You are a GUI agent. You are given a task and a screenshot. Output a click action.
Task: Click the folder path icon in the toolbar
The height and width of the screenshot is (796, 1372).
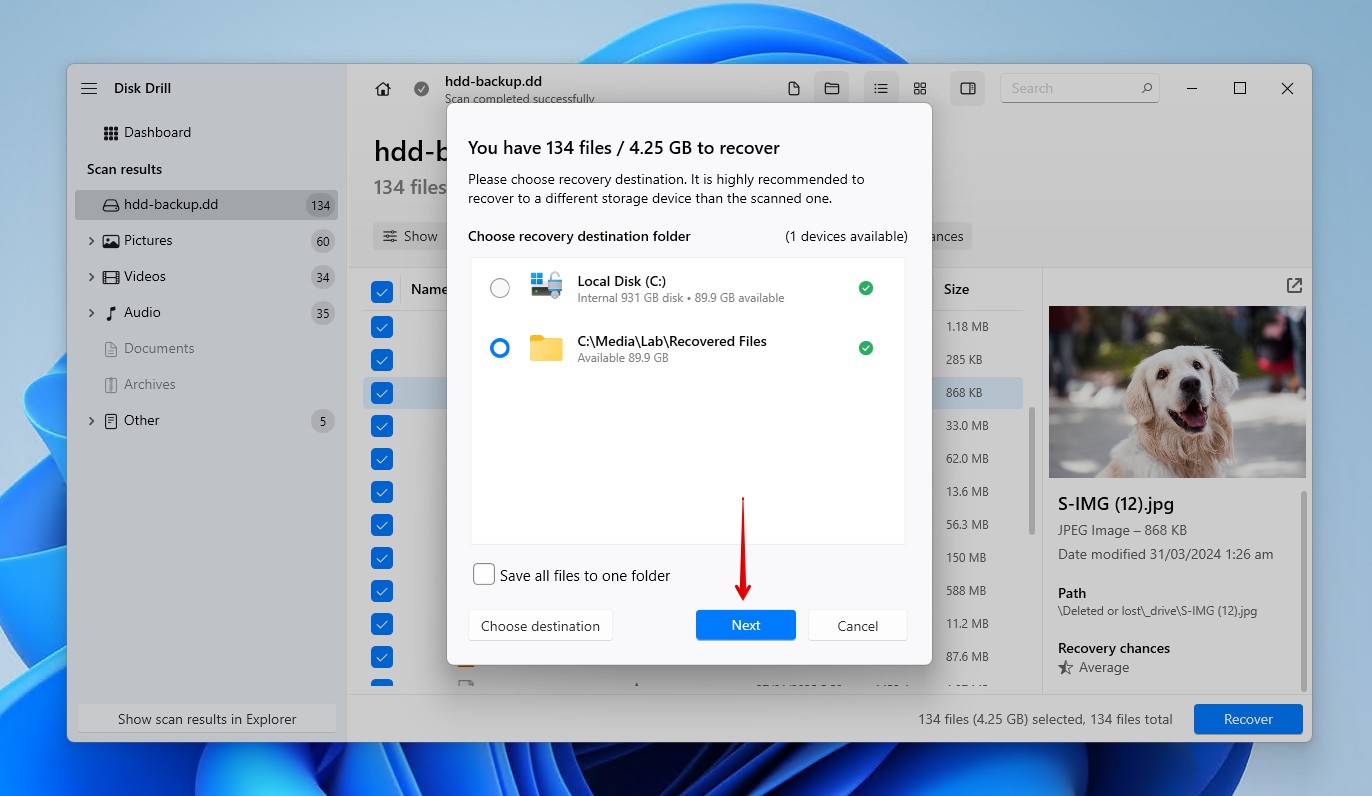(831, 88)
